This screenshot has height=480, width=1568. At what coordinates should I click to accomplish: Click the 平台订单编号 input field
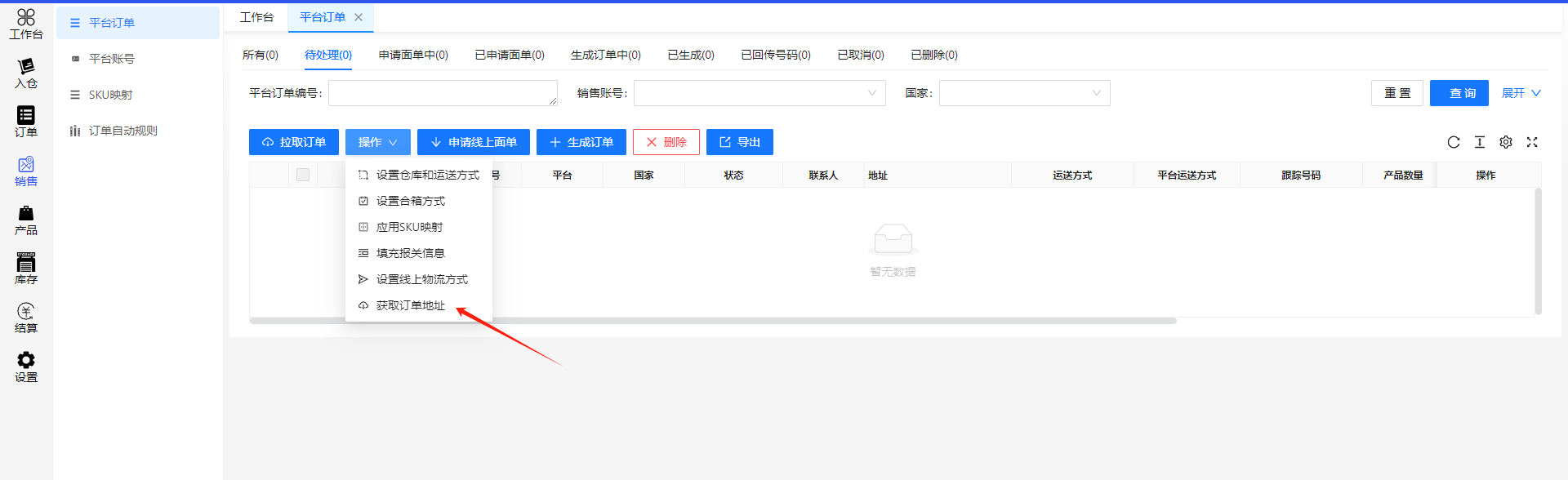pyautogui.click(x=443, y=93)
